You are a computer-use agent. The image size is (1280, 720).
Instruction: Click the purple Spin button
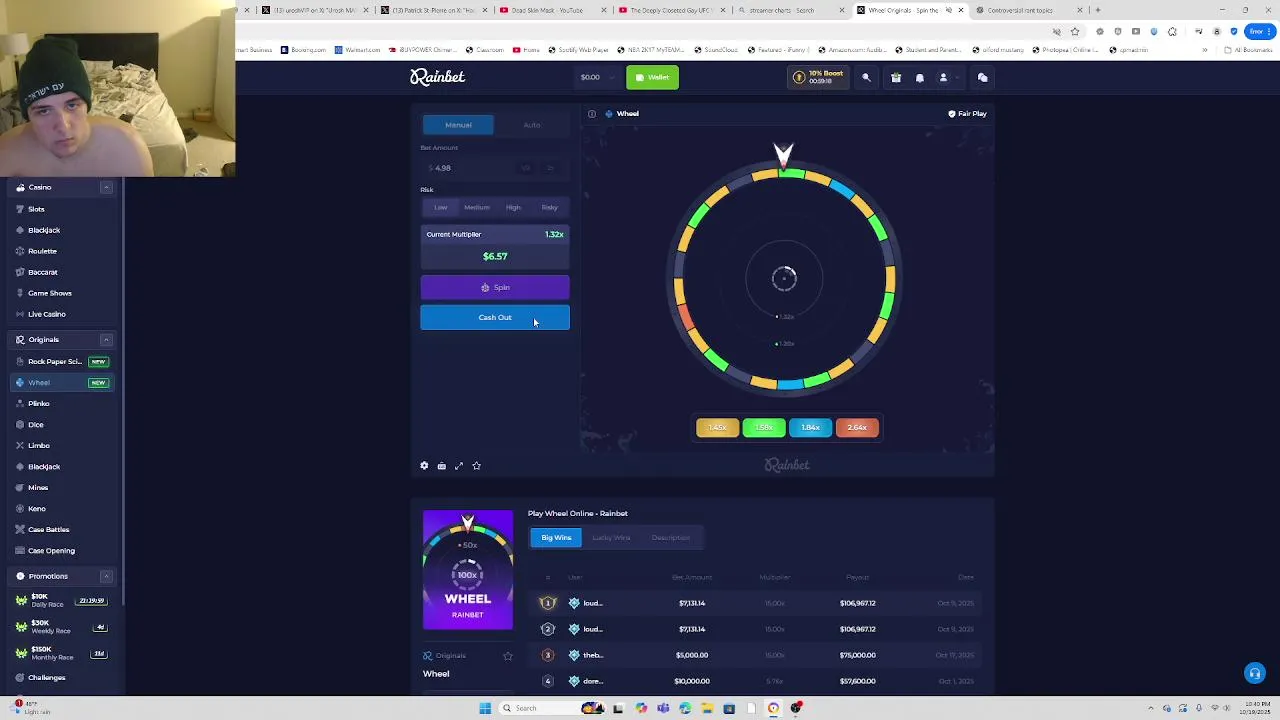tap(495, 287)
